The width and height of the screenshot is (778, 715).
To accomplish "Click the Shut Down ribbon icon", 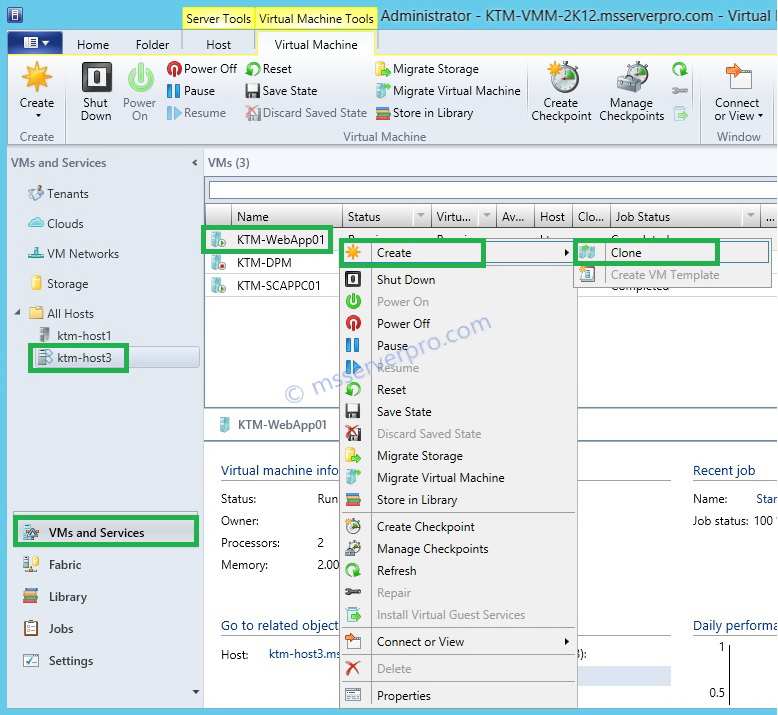I will pos(96,77).
